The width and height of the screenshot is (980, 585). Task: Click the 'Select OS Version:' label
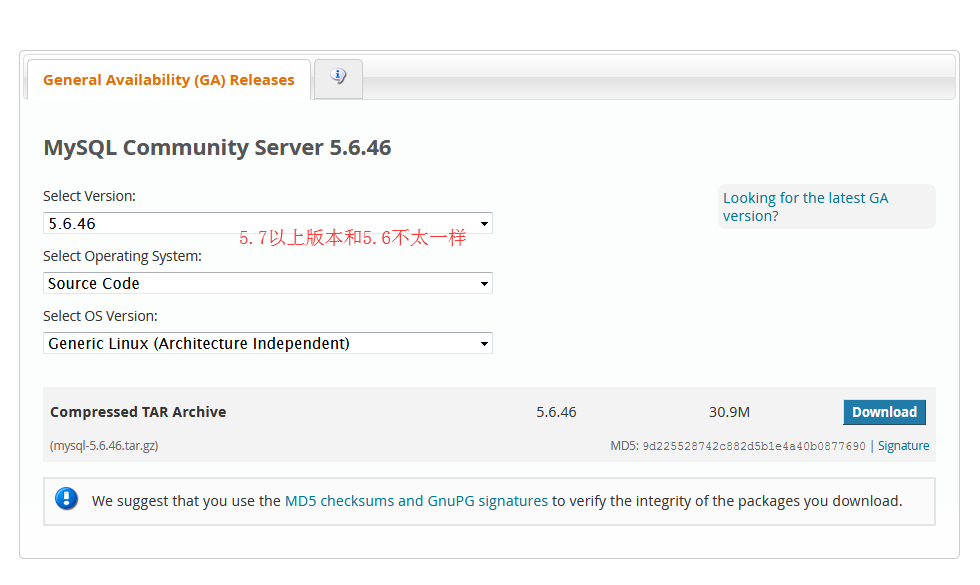tap(100, 316)
